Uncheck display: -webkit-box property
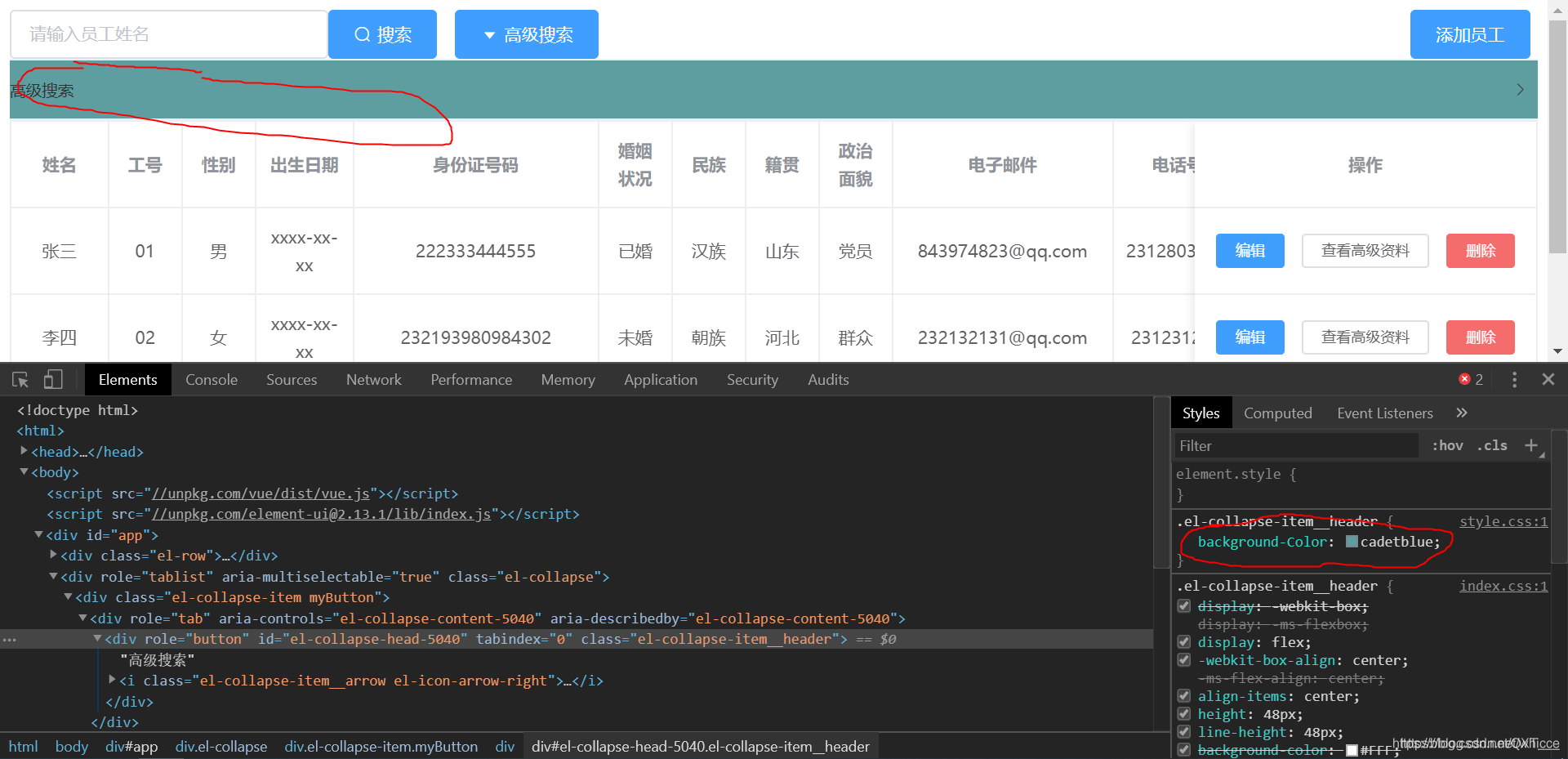 click(x=1183, y=606)
